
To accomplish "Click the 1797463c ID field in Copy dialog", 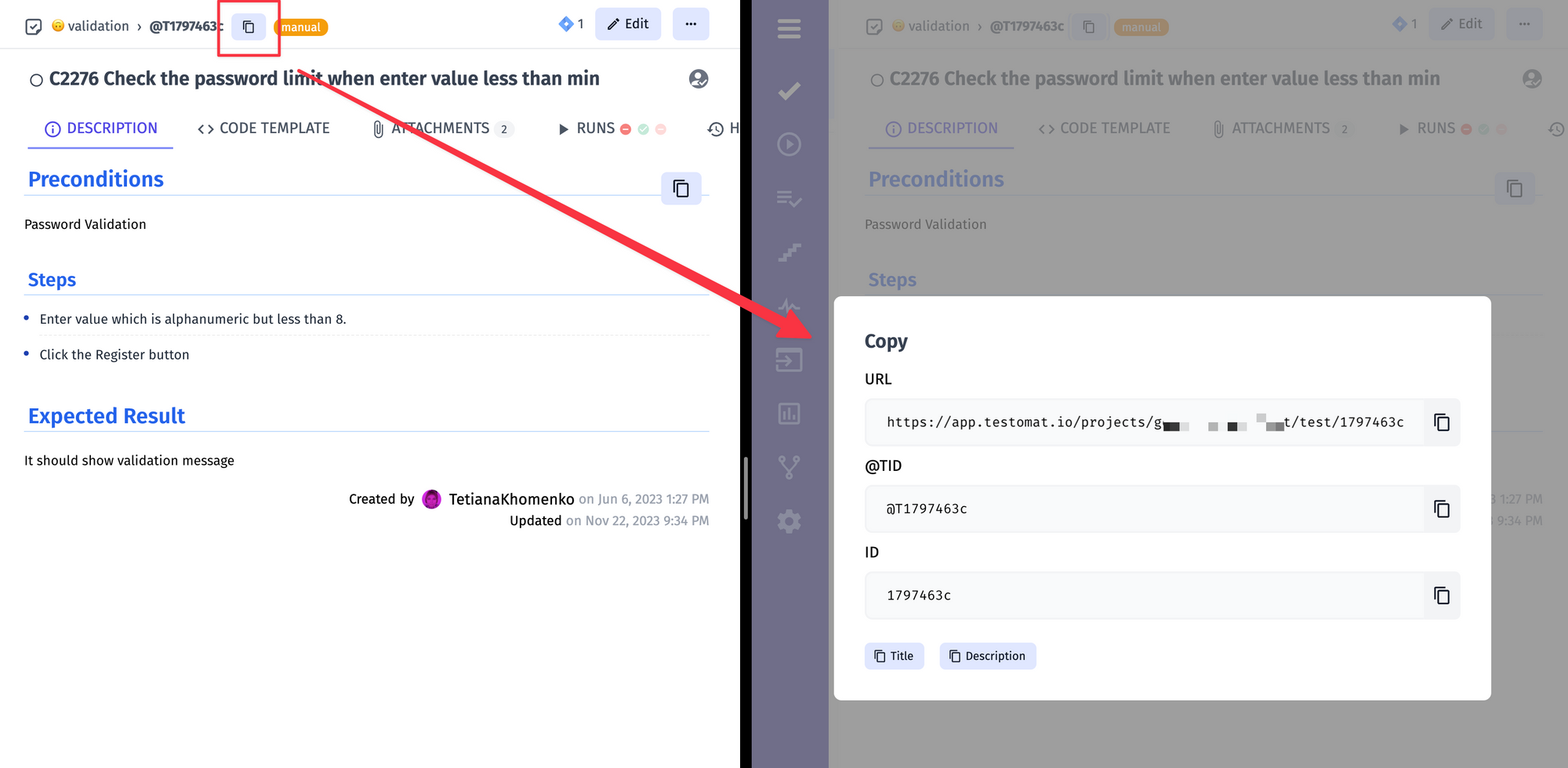I will 1145,596.
